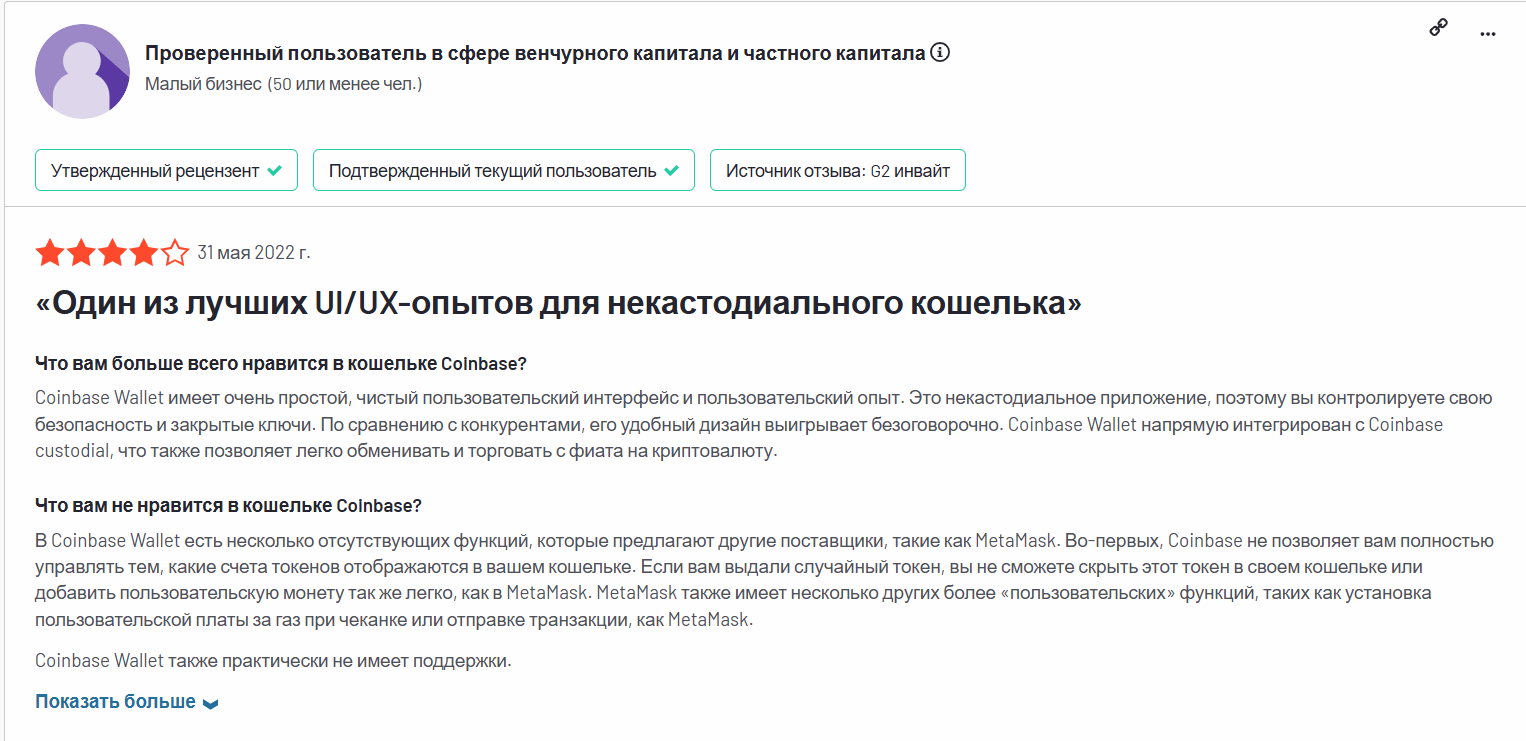Click heading 'Что вам больше всего нравится в кошельке Coinbase?'

pos(281,362)
